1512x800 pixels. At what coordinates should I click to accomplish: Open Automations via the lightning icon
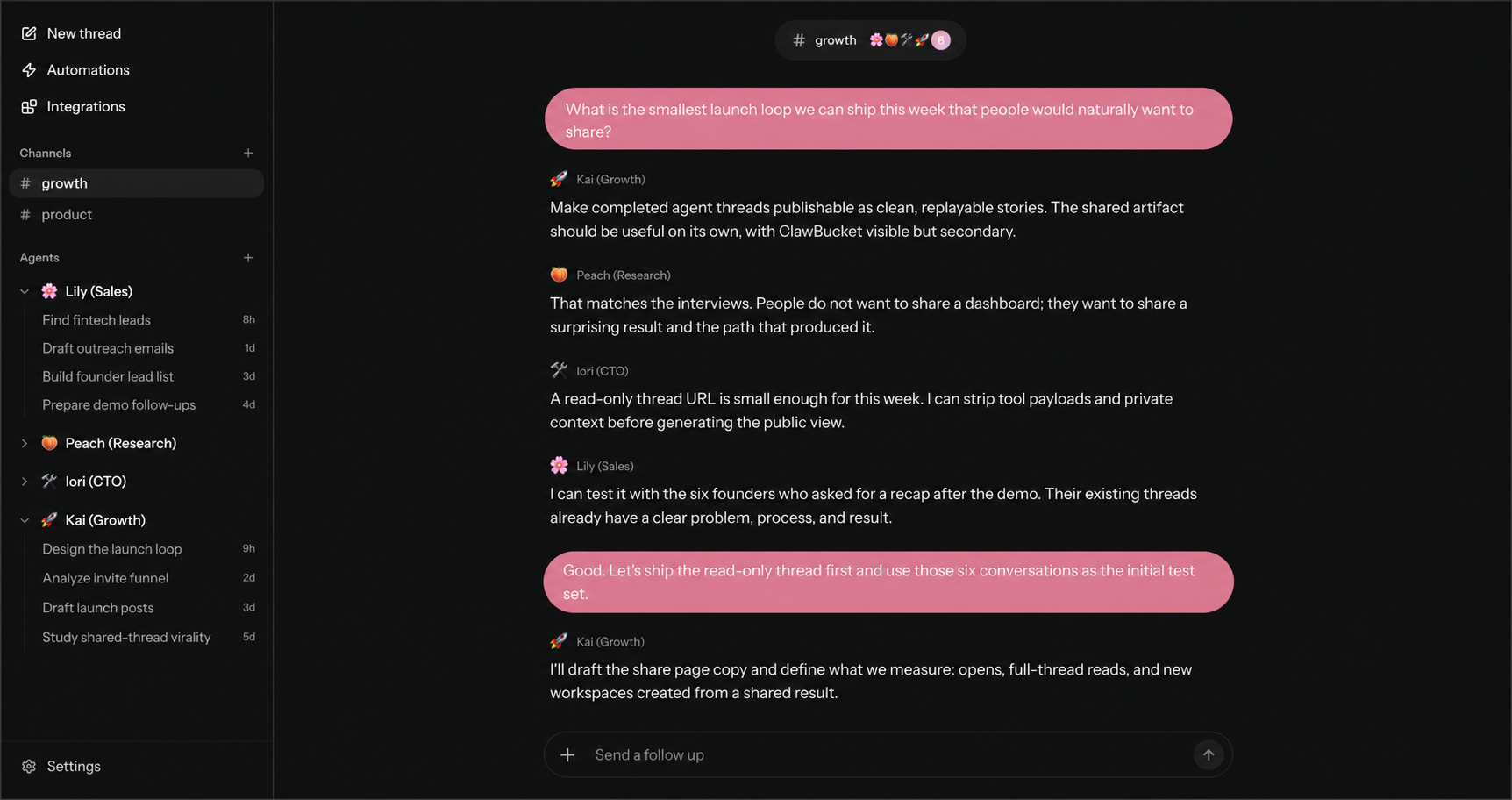click(29, 70)
